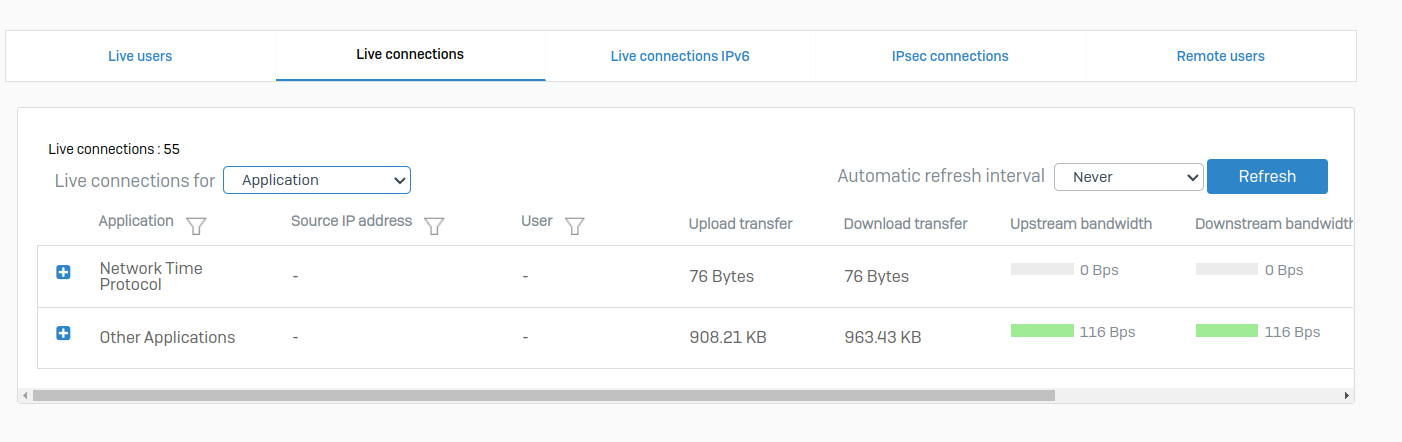Click the scrollbar left arrow
Viewport: 1402px width, 442px height.
25,396
